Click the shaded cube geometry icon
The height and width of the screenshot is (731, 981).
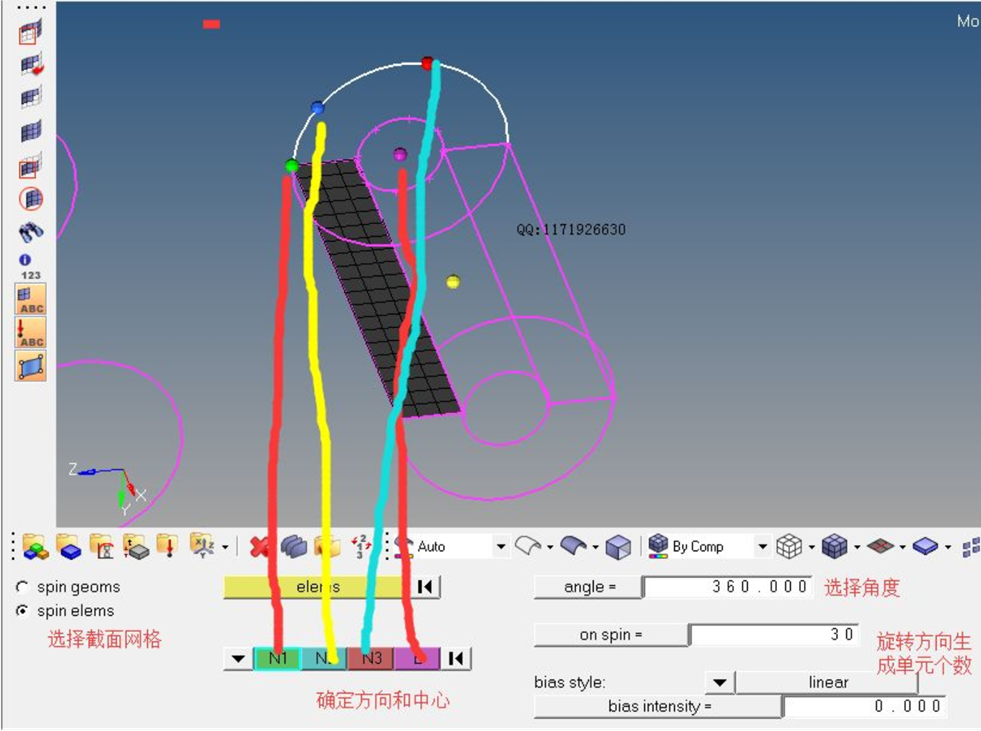point(618,547)
